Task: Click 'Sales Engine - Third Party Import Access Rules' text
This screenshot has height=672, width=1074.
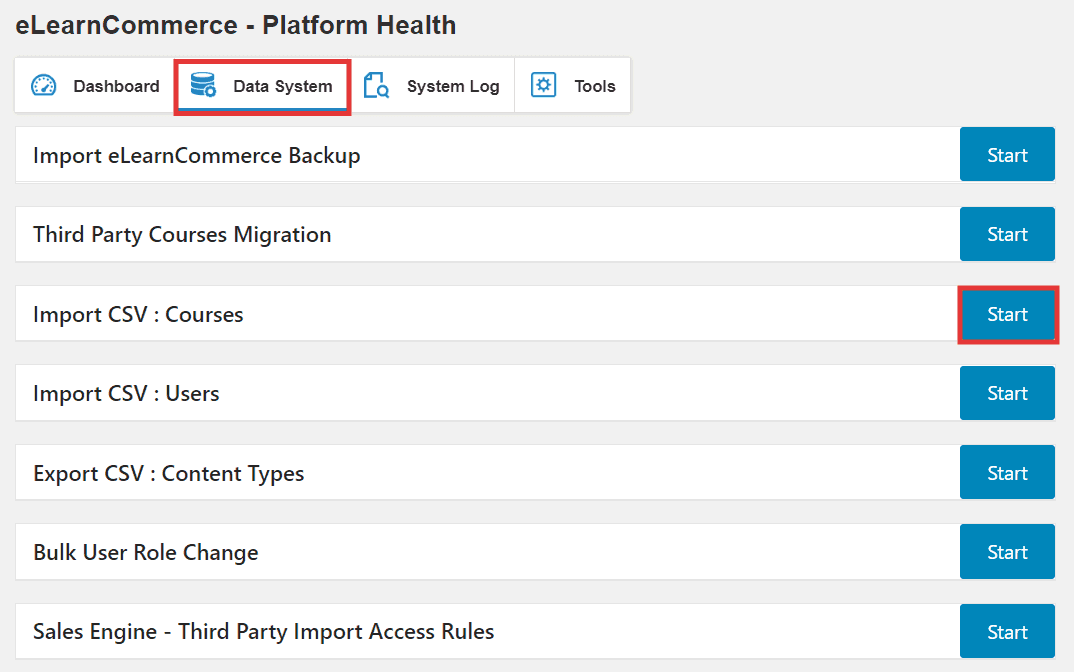Action: click(264, 631)
